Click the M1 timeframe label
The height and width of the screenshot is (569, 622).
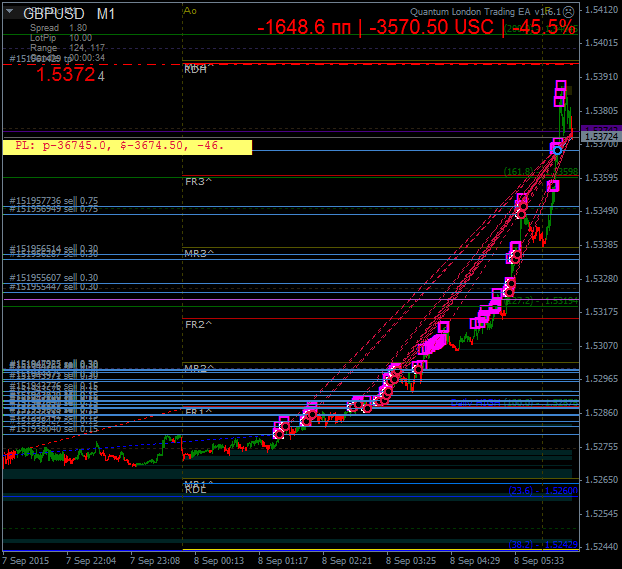point(106,14)
